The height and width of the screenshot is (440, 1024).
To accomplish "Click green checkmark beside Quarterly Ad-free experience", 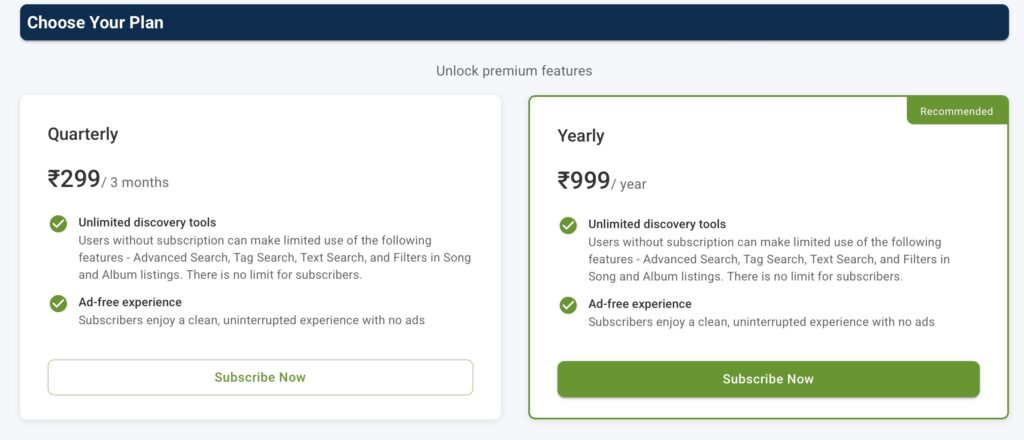I will click(x=59, y=303).
